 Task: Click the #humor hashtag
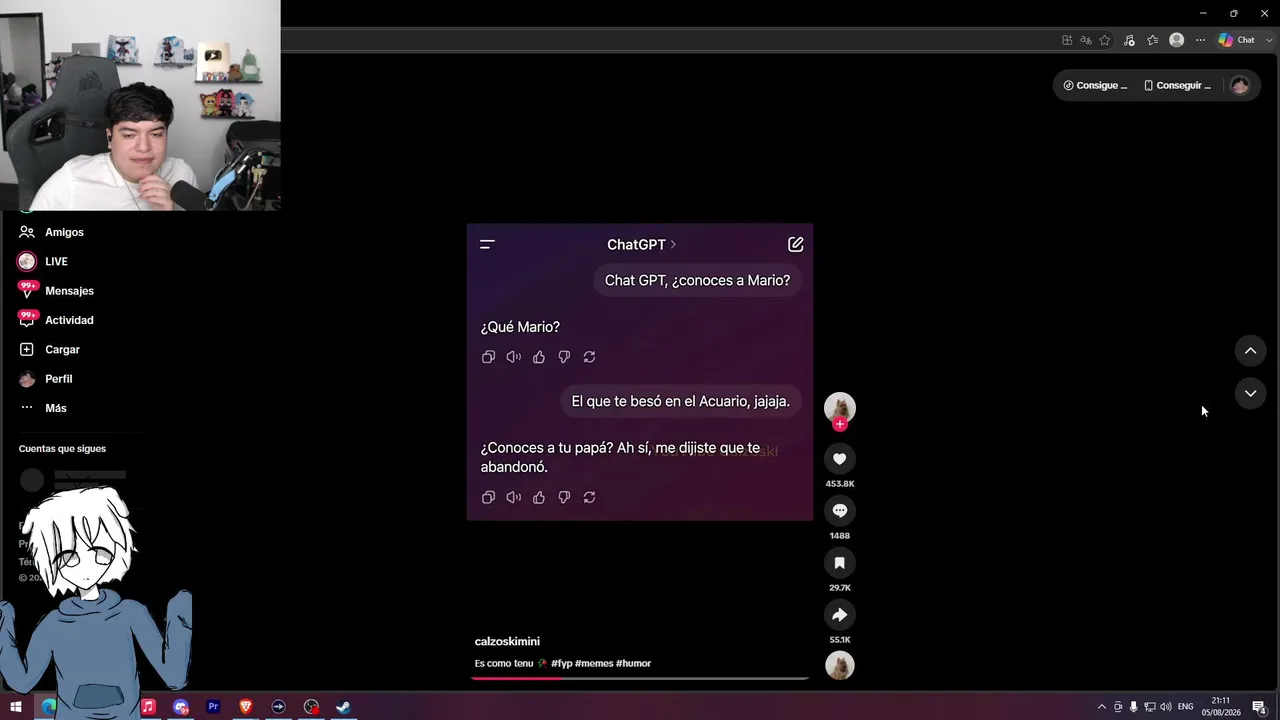[x=633, y=664]
